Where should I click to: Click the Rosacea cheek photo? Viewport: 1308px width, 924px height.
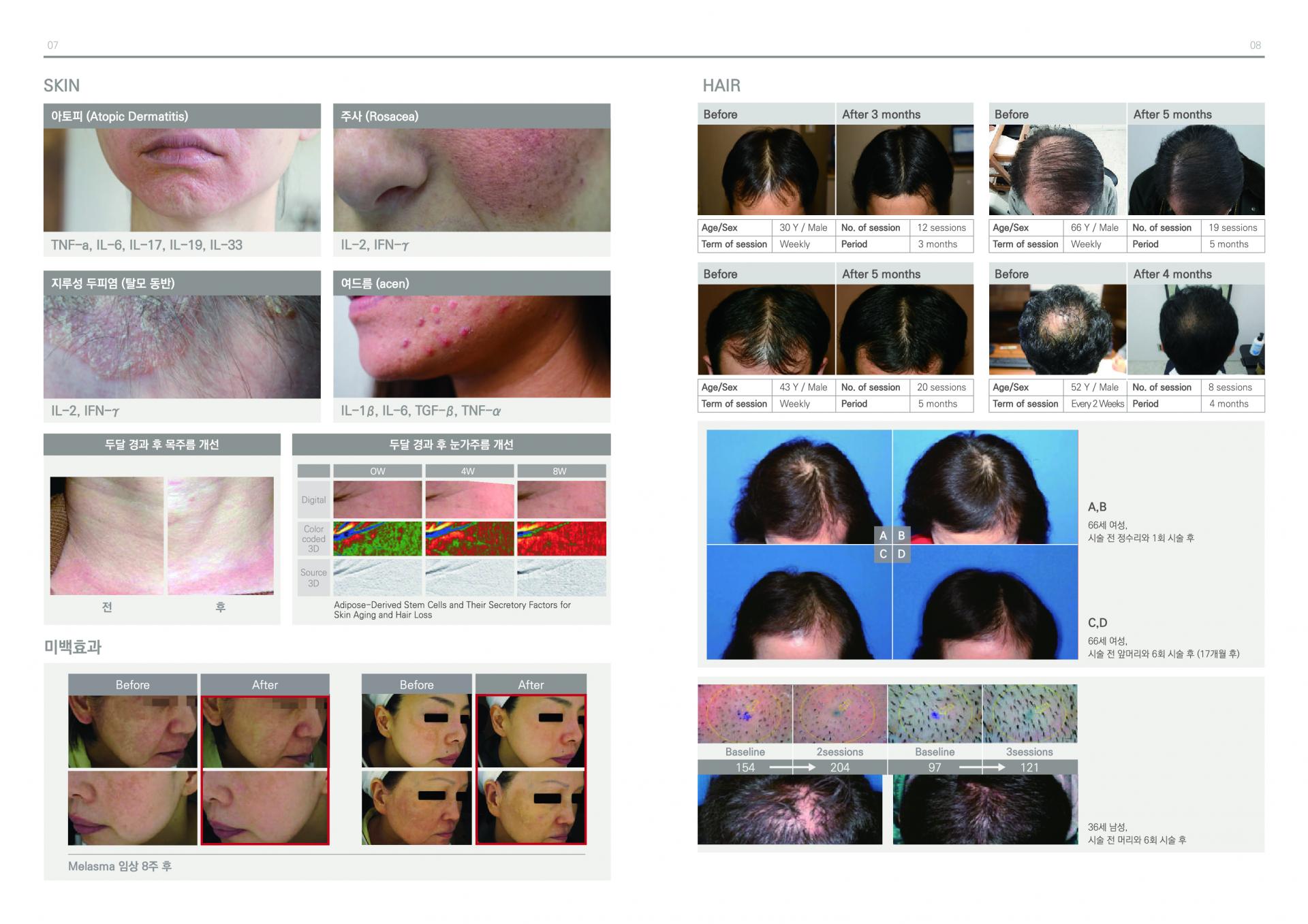(x=471, y=180)
